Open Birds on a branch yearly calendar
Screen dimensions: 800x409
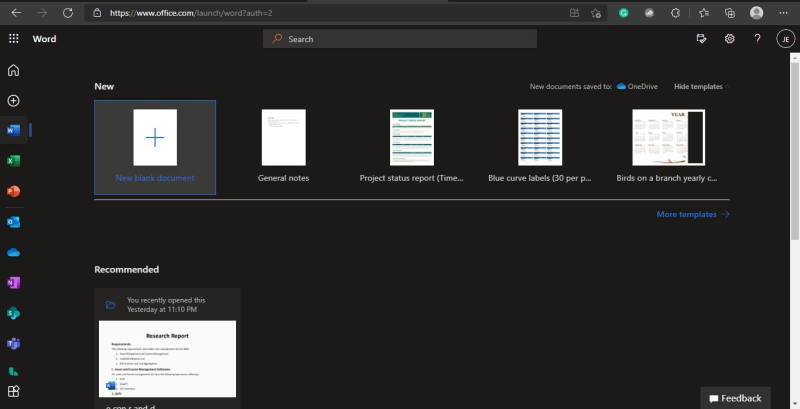[667, 146]
